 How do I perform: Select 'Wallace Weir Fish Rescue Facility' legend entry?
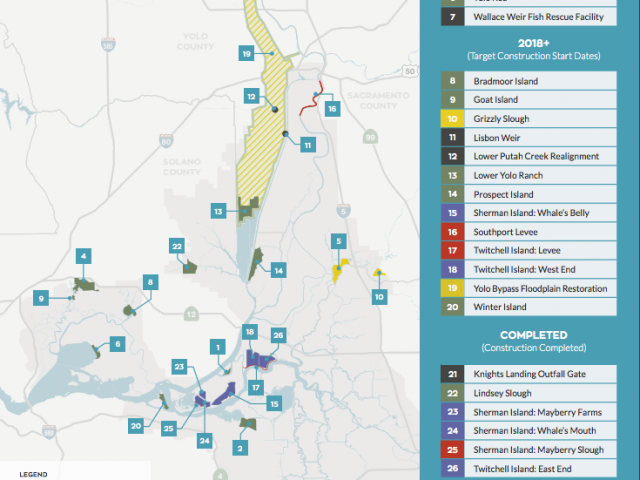529,17
